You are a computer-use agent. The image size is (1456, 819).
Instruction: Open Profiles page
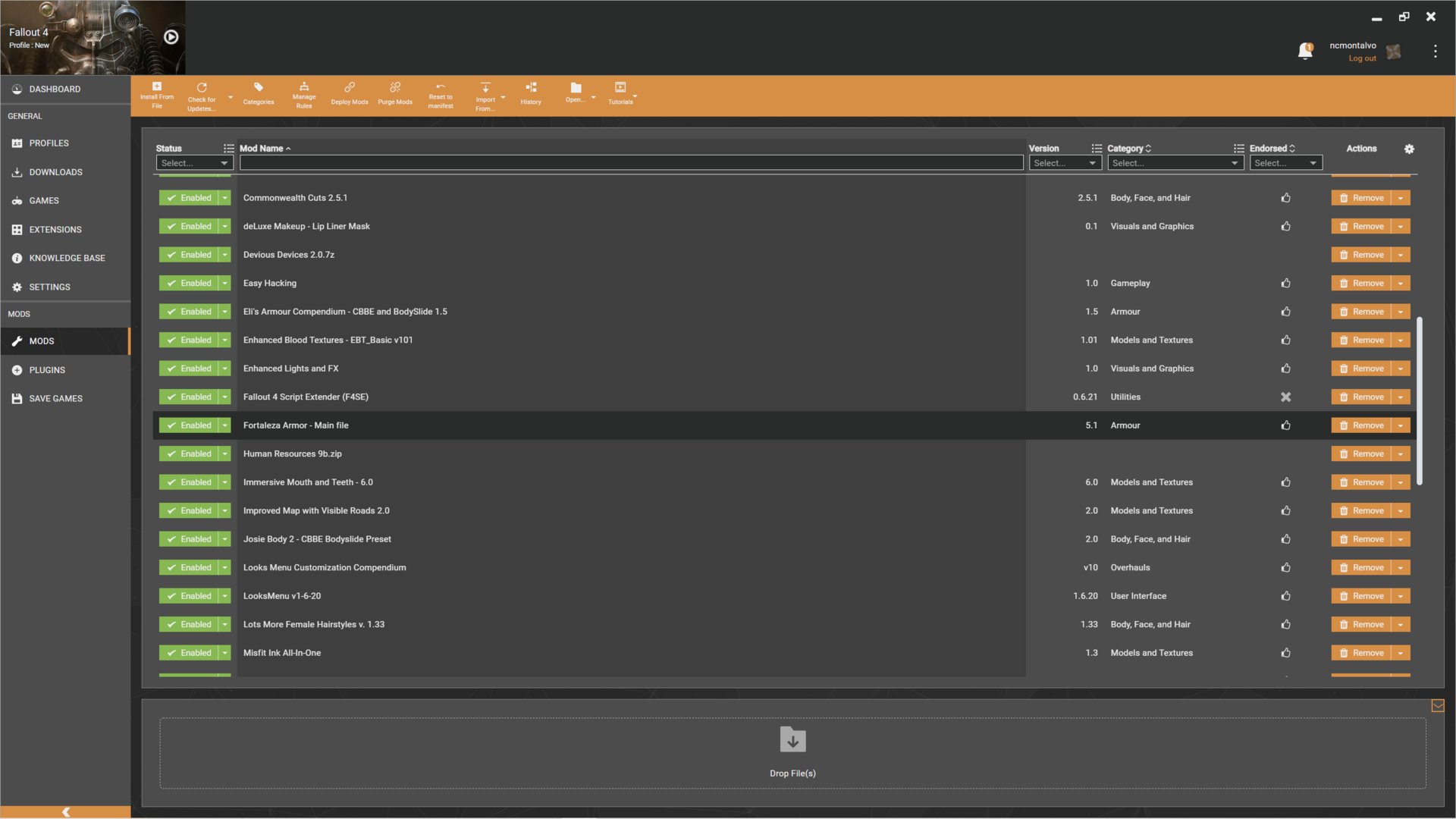pos(65,143)
